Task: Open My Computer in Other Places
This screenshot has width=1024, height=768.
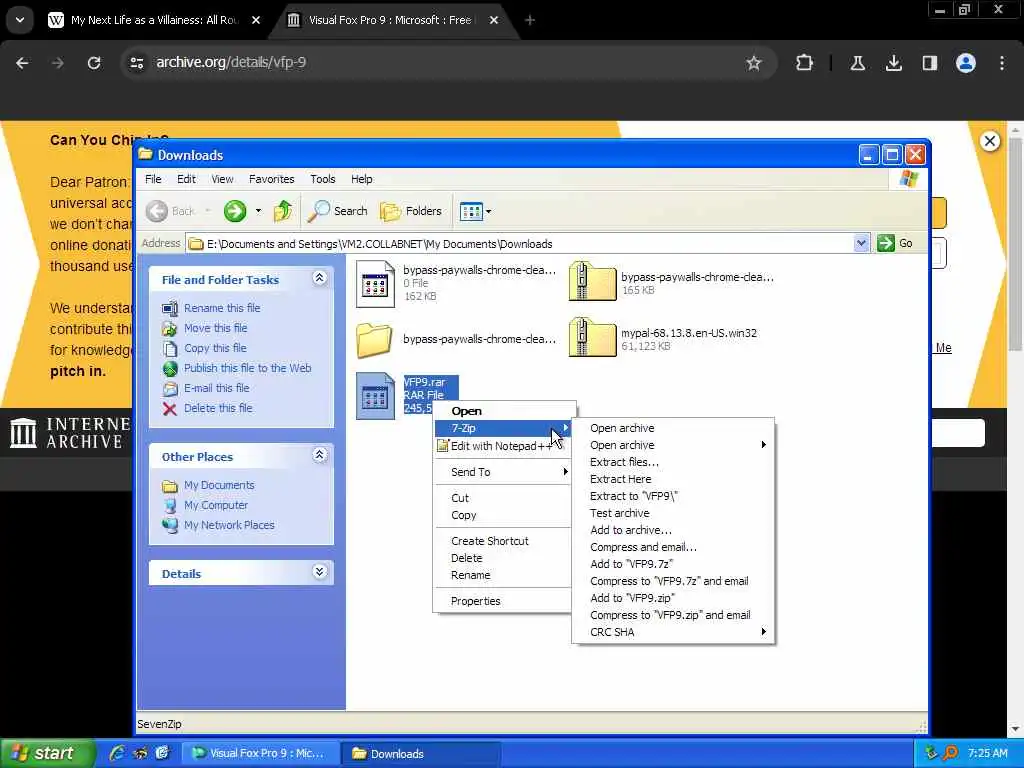Action: coord(216,505)
